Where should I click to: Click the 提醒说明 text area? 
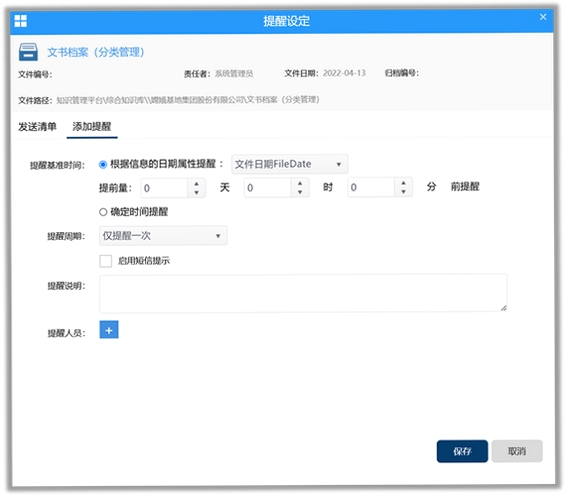pyautogui.click(x=303, y=293)
